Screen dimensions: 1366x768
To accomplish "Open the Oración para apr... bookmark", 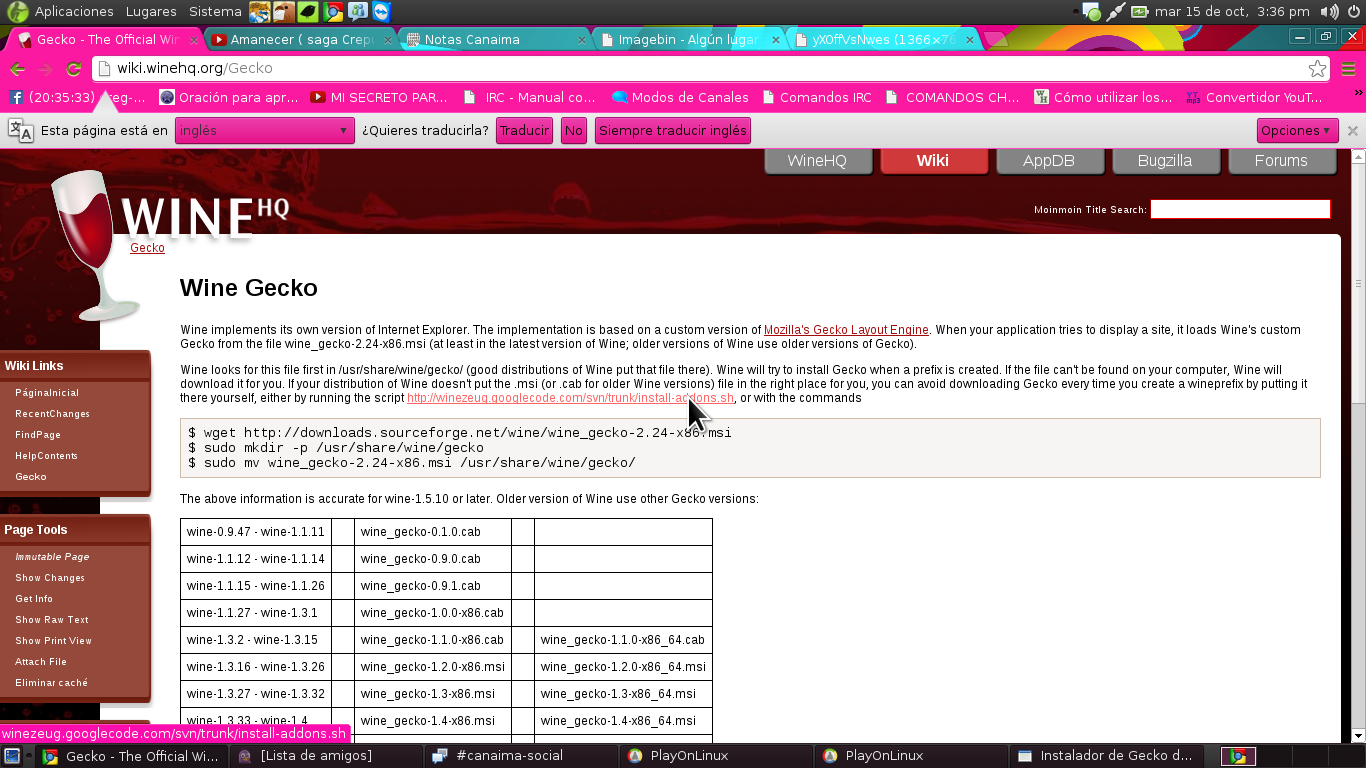I will pos(229,97).
